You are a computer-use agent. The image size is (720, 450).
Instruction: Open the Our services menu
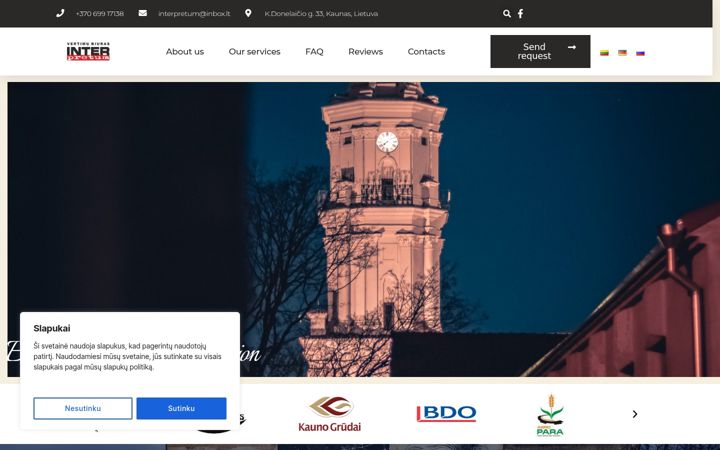254,52
